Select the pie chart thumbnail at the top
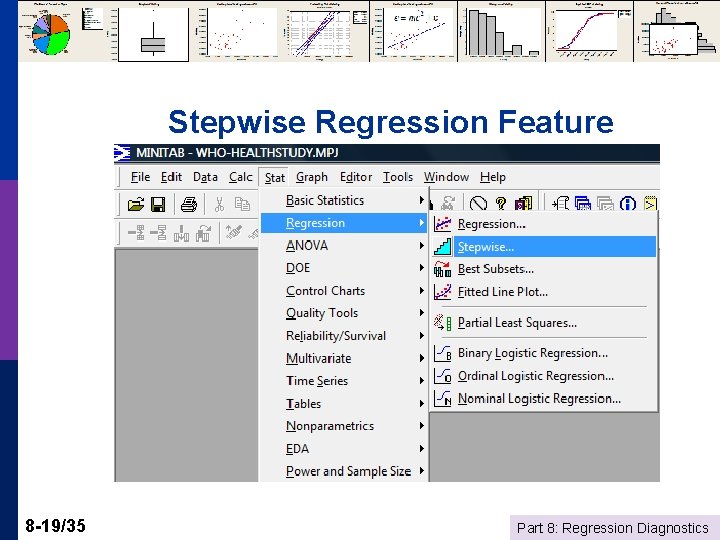 (x=51, y=33)
